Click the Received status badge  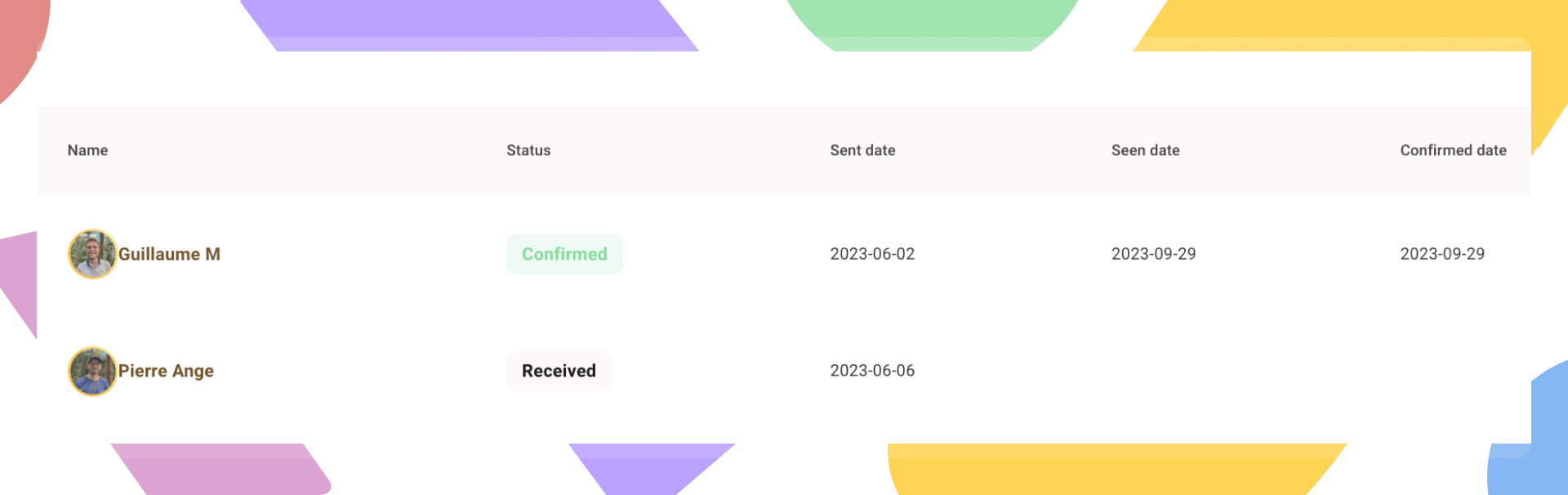click(559, 371)
